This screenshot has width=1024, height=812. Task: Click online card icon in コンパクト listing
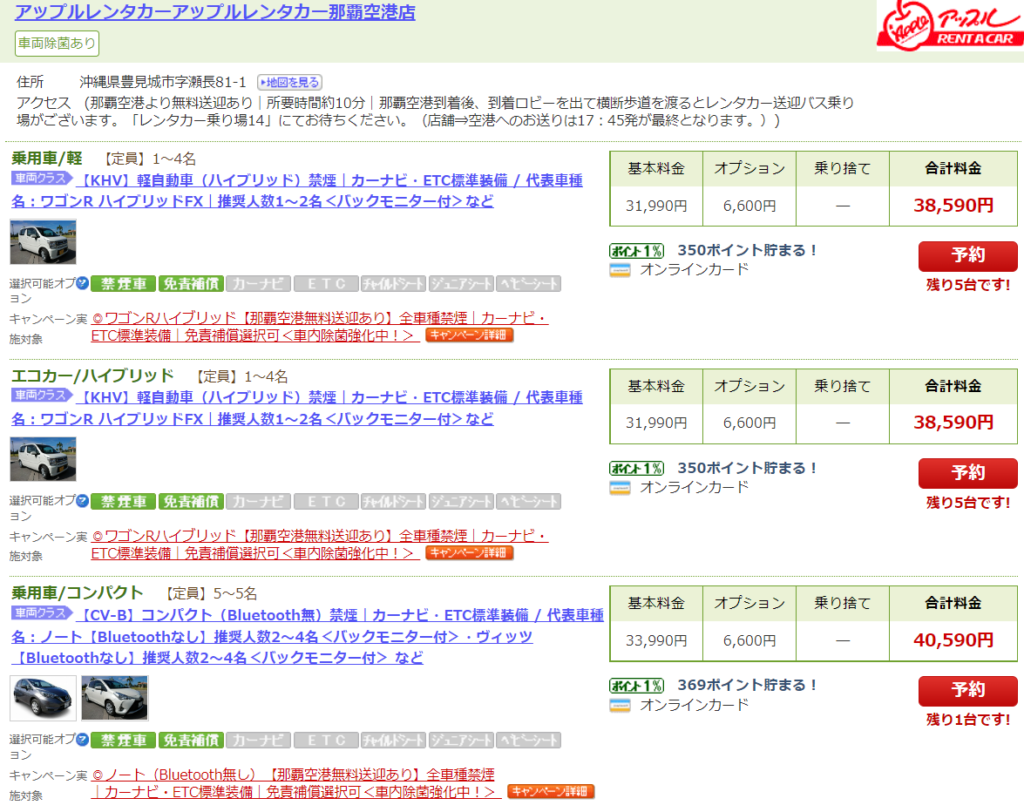pos(620,706)
